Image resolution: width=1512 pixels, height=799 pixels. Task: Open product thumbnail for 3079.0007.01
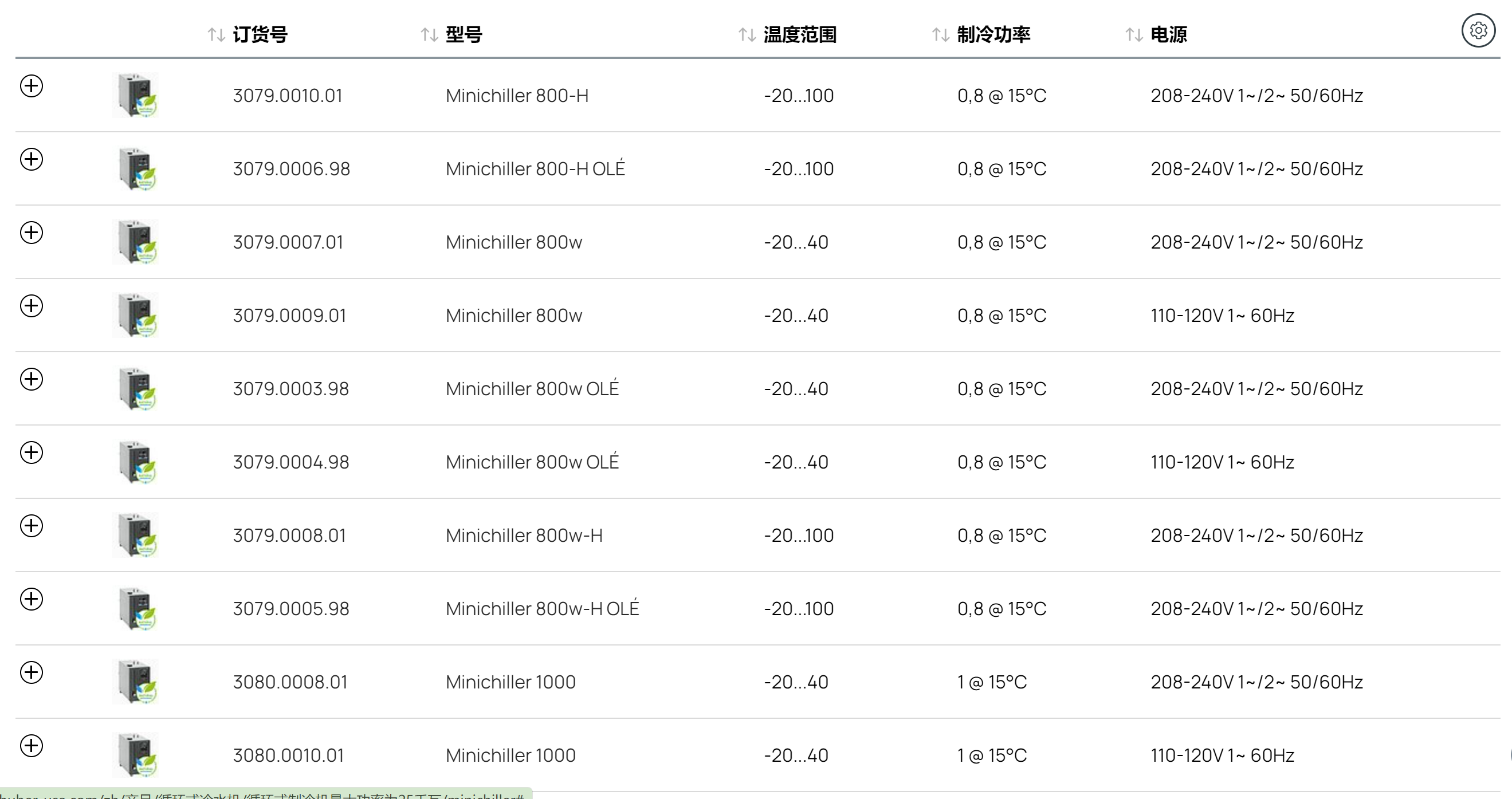coord(136,242)
